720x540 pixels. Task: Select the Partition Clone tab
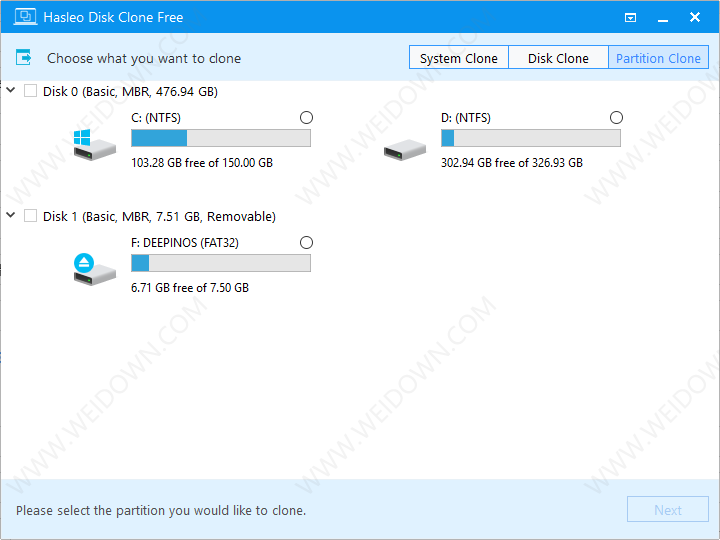tap(658, 57)
